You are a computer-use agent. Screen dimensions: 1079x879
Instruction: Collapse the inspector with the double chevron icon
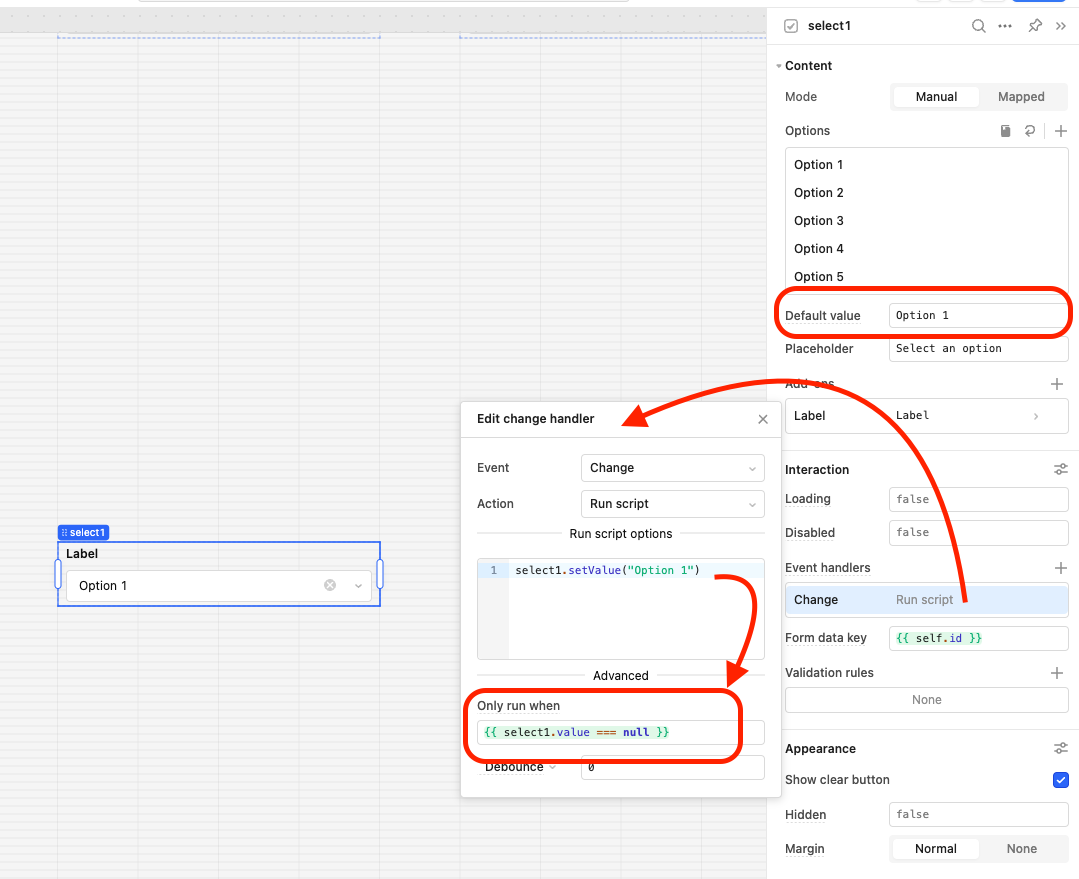[1061, 26]
